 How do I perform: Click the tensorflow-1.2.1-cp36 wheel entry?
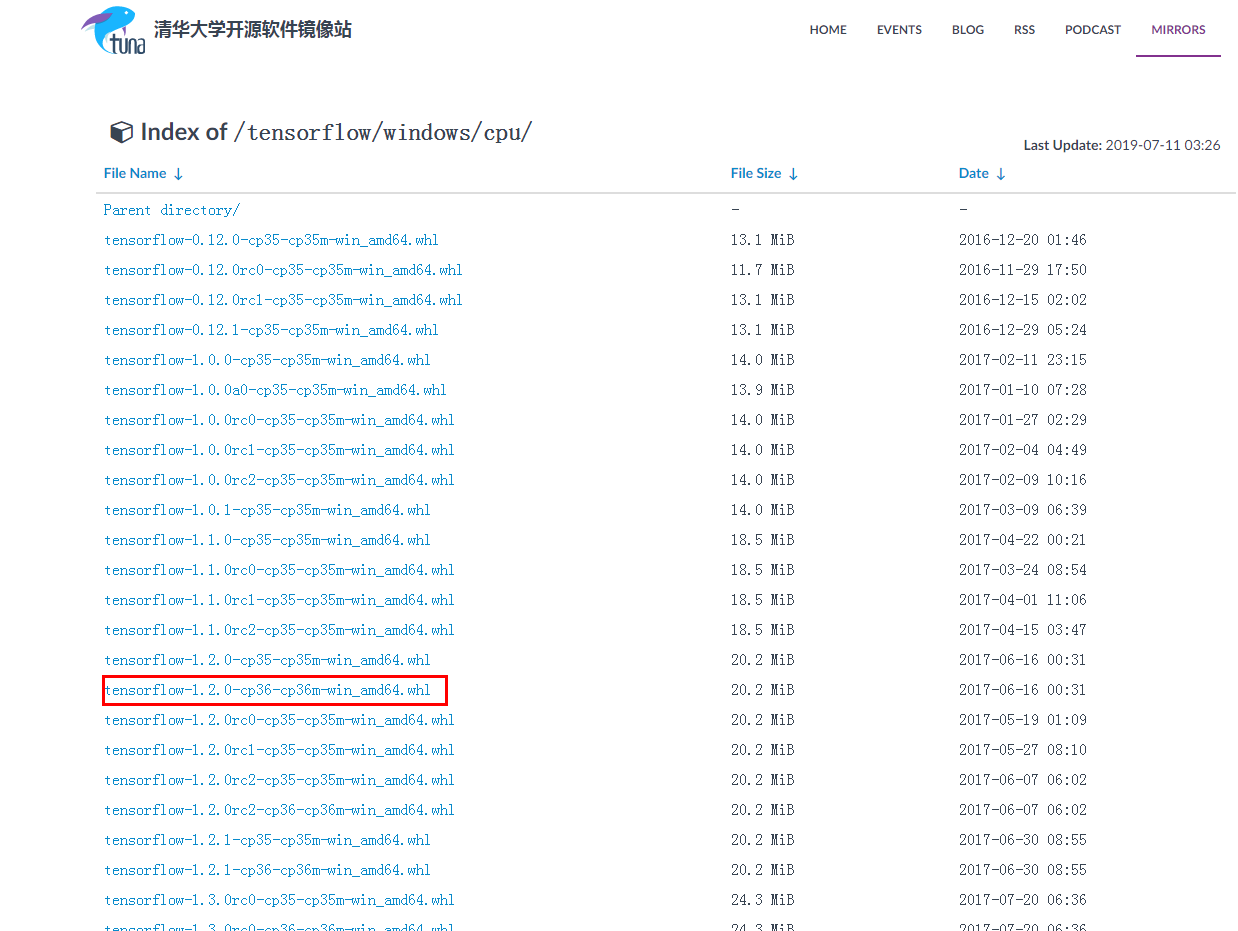click(x=267, y=869)
